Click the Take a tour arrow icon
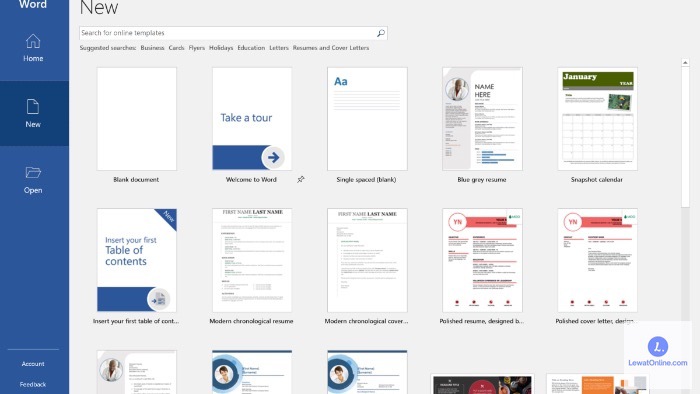This screenshot has width=700, height=394. pos(273,157)
